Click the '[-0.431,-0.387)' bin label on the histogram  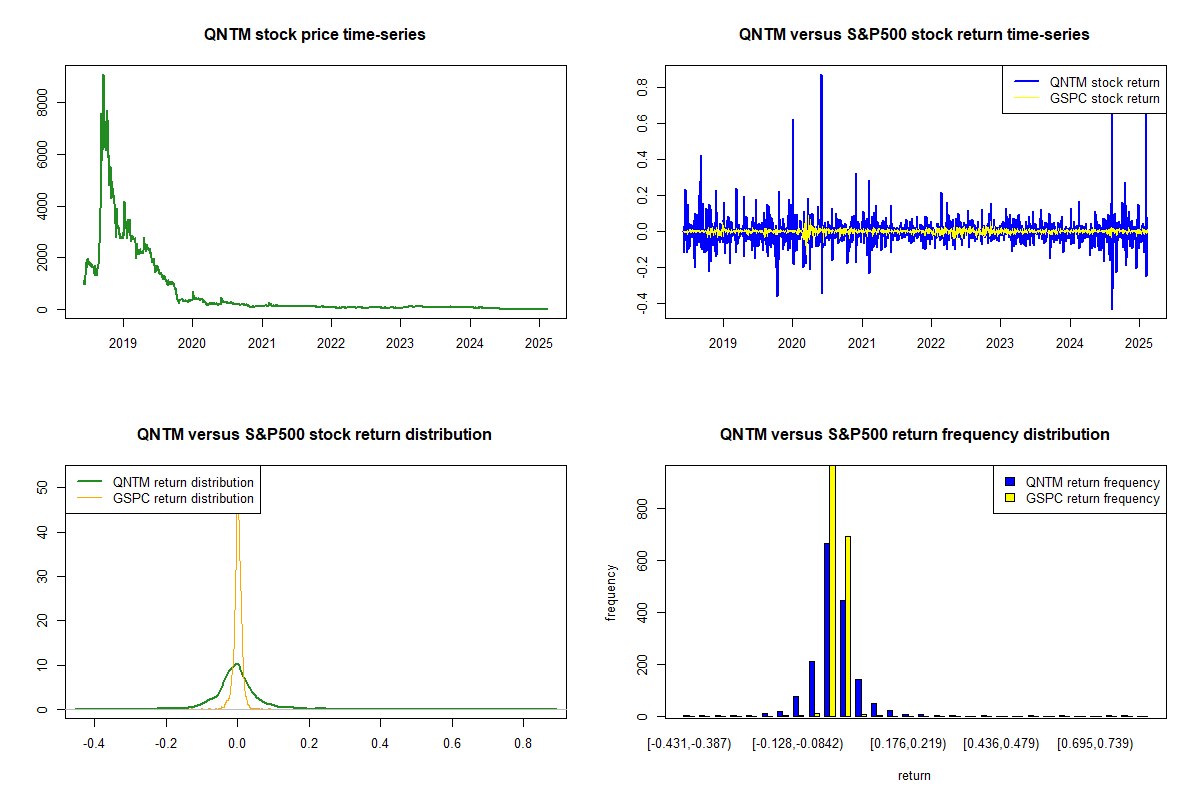pyautogui.click(x=690, y=744)
